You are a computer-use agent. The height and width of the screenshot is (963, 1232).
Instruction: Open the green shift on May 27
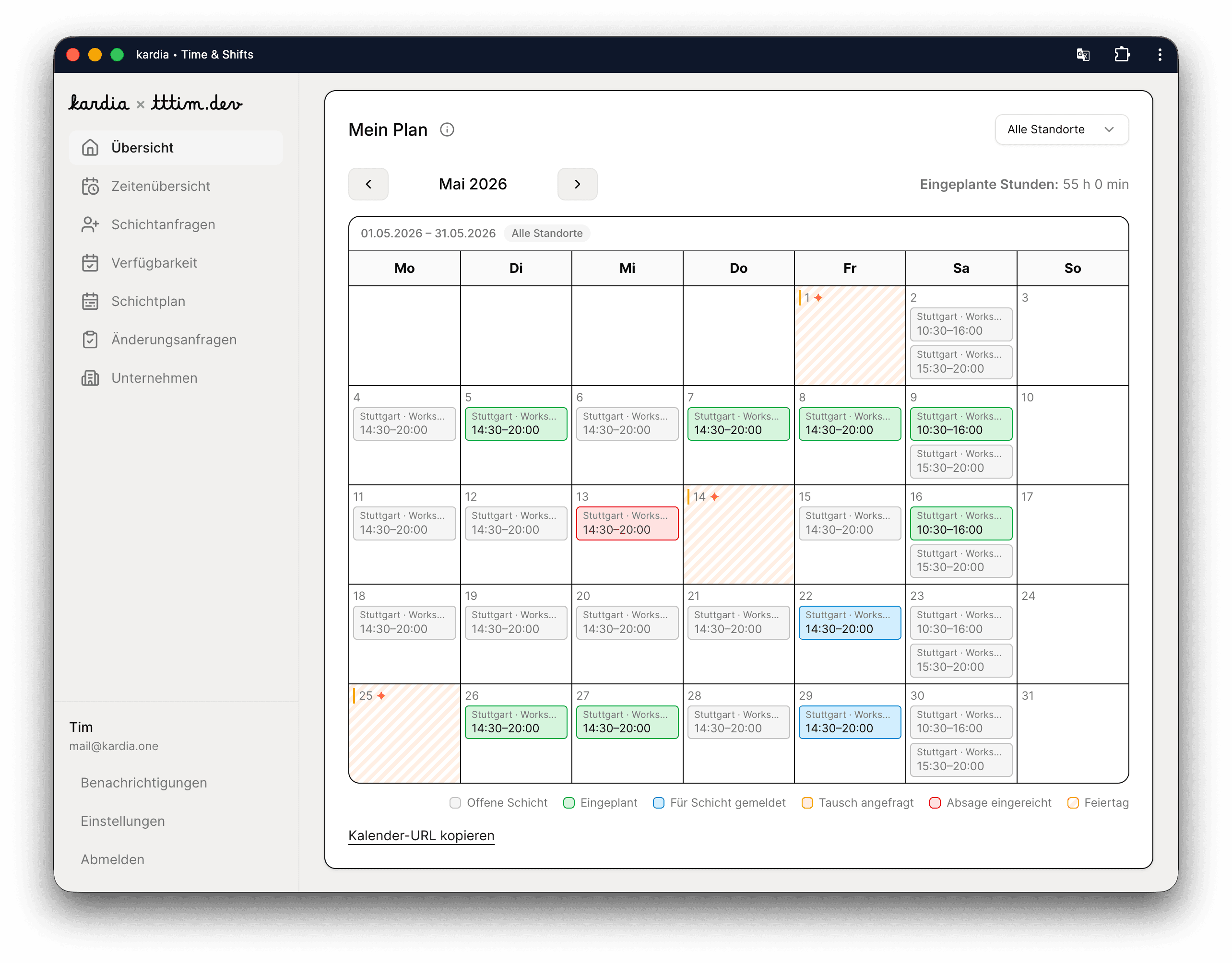click(x=627, y=722)
